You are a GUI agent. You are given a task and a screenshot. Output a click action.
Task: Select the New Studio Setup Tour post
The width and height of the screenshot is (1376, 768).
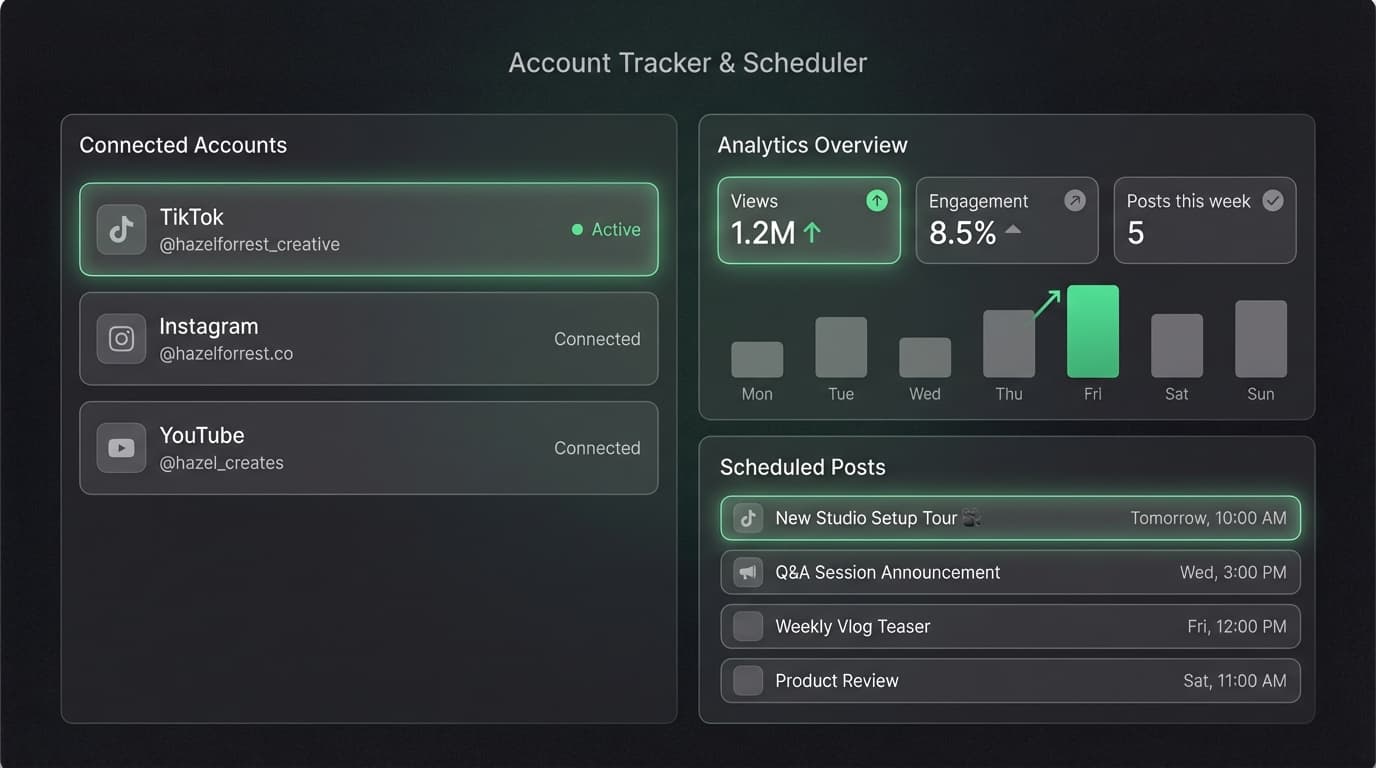point(1010,518)
